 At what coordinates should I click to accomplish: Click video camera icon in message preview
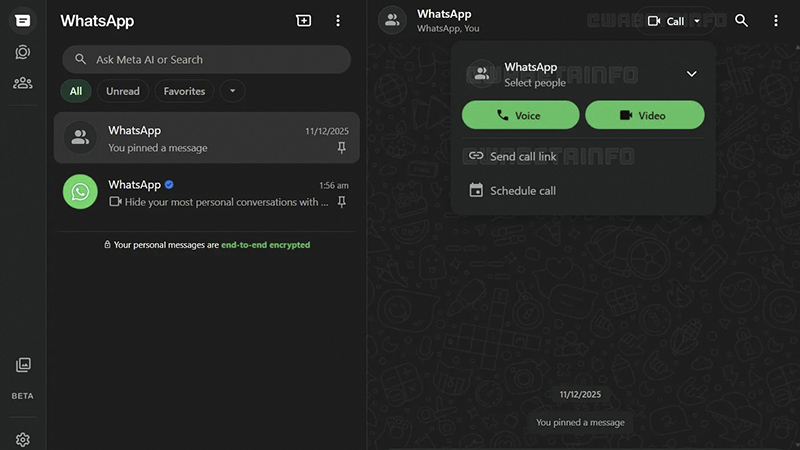(115, 202)
